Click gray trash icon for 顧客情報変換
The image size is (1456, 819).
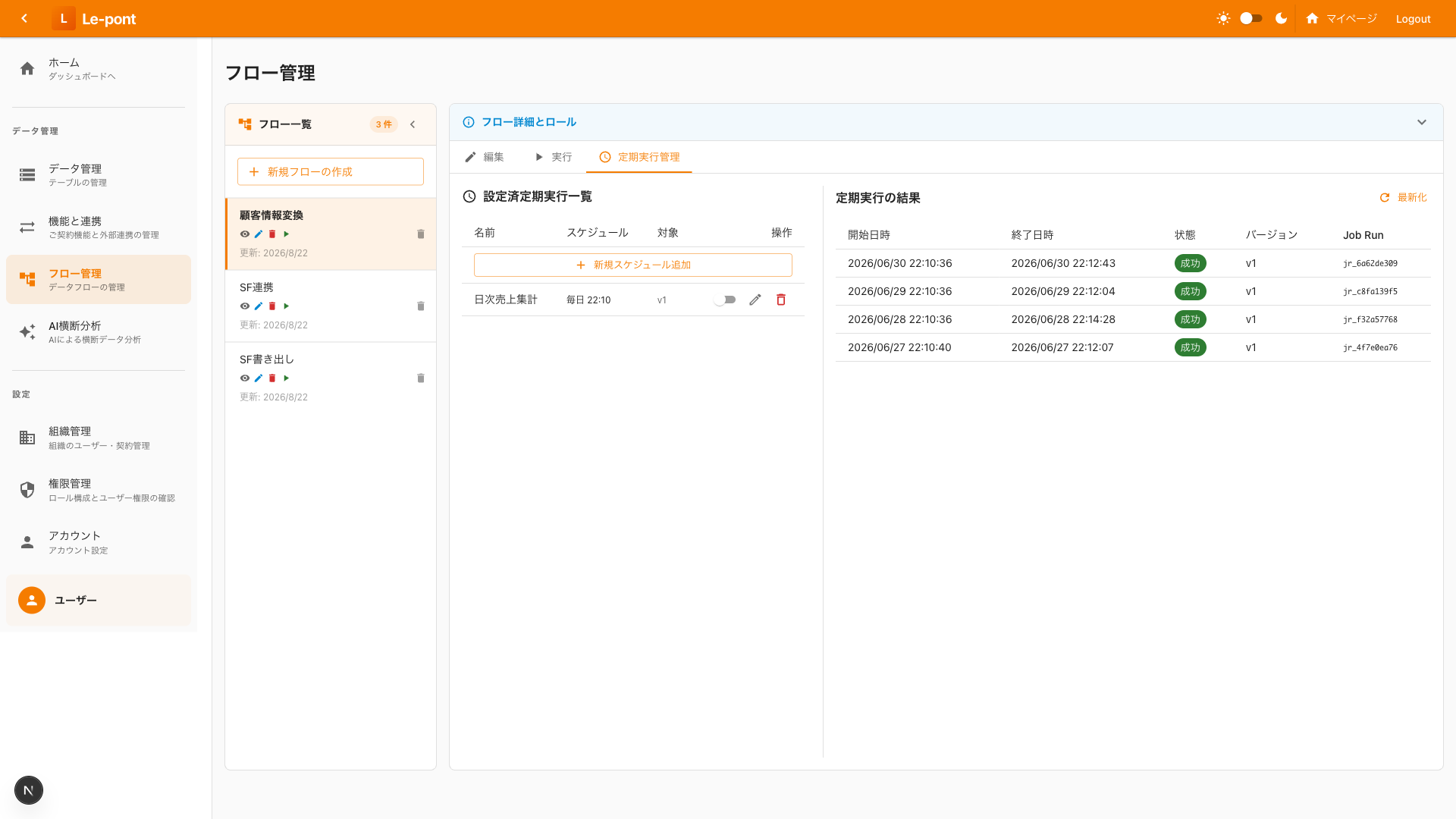click(421, 234)
